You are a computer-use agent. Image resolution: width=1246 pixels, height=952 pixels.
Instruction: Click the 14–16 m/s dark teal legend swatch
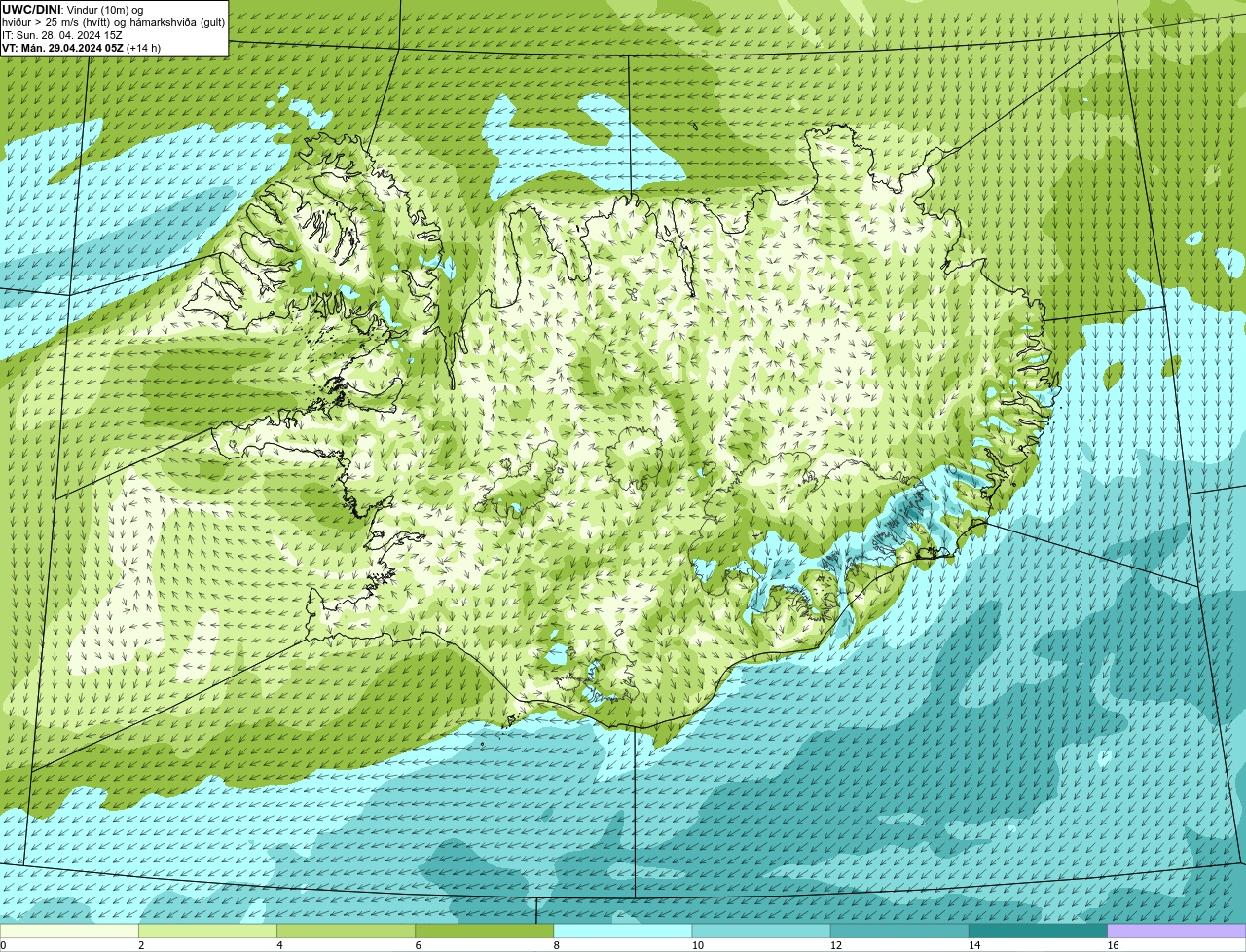point(1038,931)
